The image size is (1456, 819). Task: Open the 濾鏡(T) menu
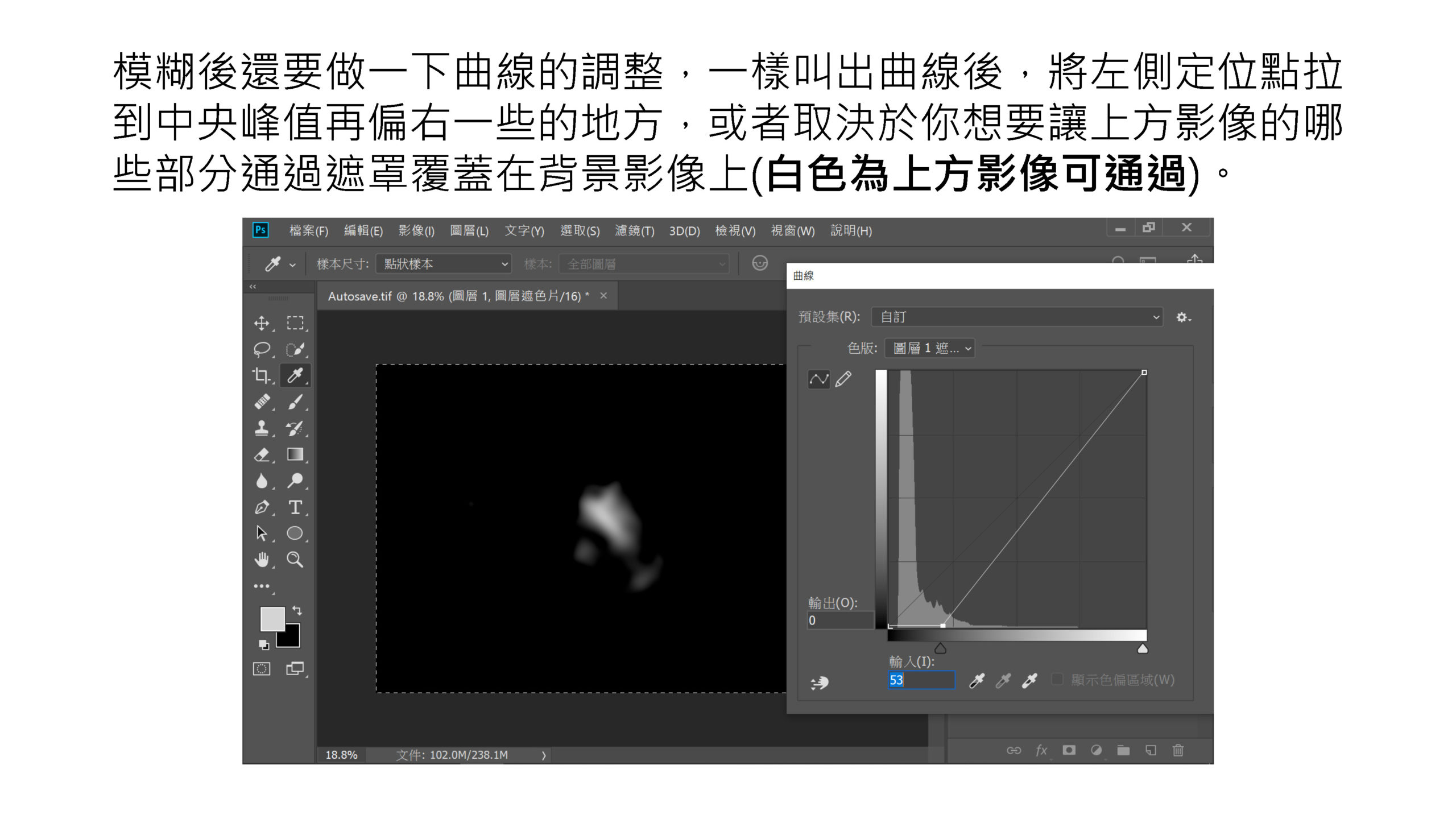pyautogui.click(x=635, y=231)
